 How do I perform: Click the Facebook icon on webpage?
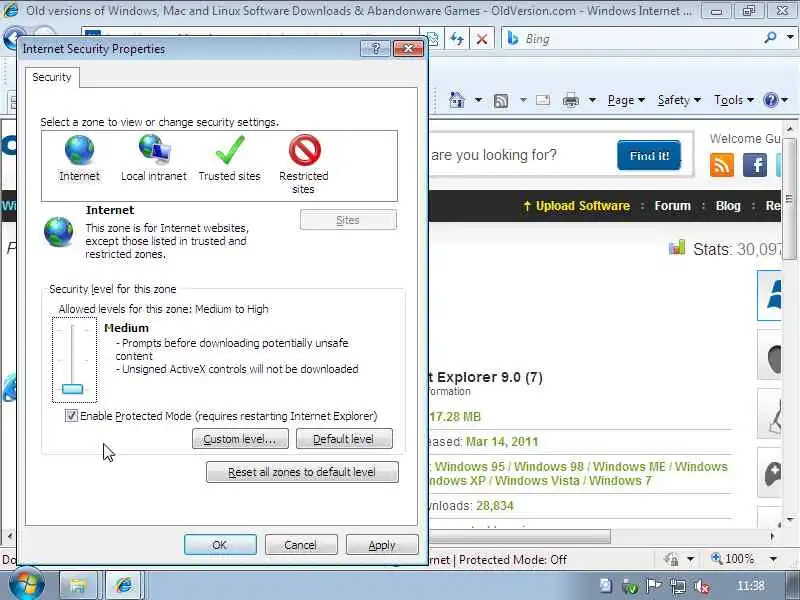(x=755, y=165)
